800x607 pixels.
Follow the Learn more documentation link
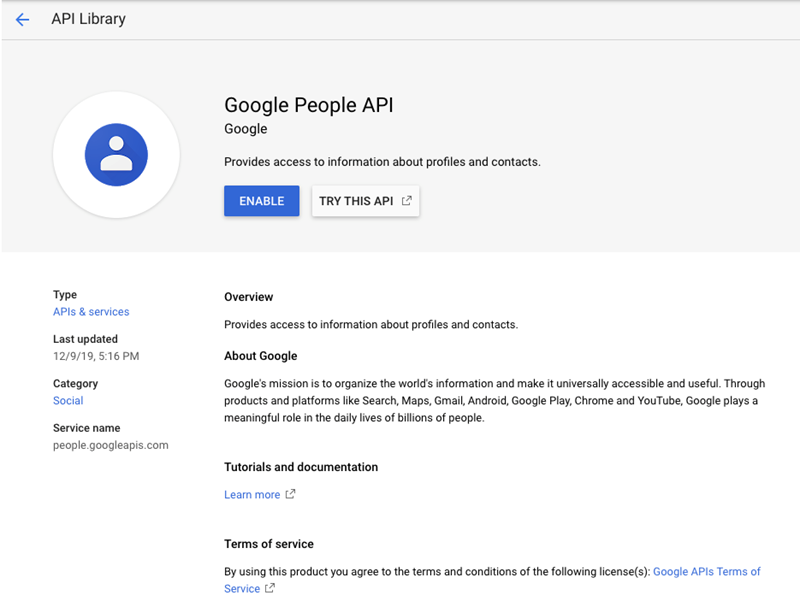252,494
